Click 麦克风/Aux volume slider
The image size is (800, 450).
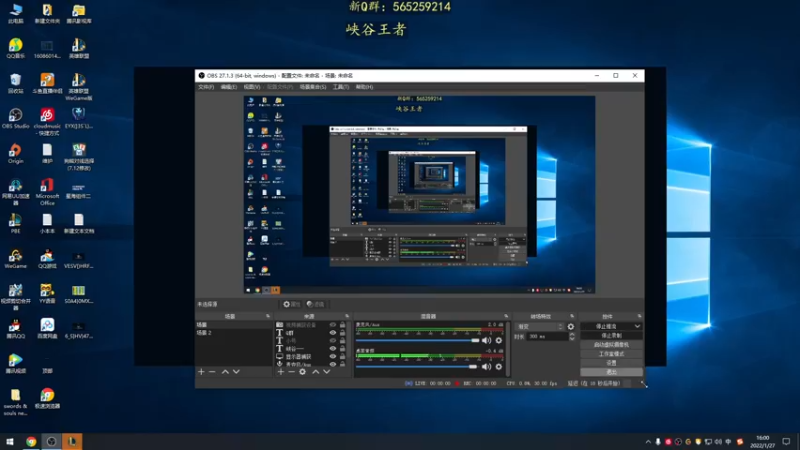417,340
